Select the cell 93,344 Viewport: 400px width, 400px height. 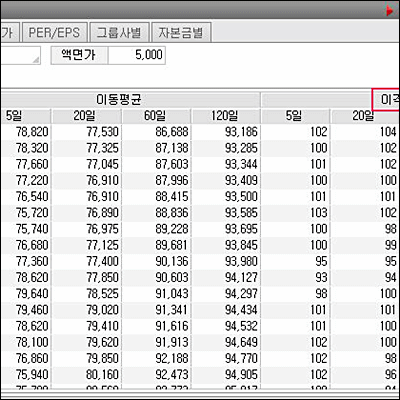coord(226,164)
